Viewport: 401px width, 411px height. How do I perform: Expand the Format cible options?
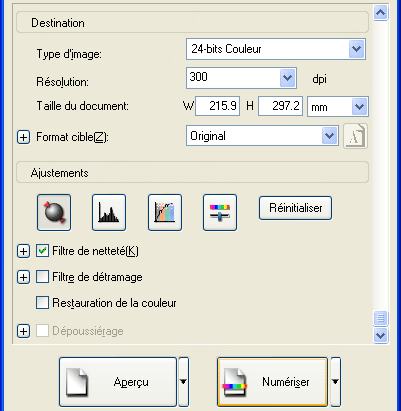point(23,137)
